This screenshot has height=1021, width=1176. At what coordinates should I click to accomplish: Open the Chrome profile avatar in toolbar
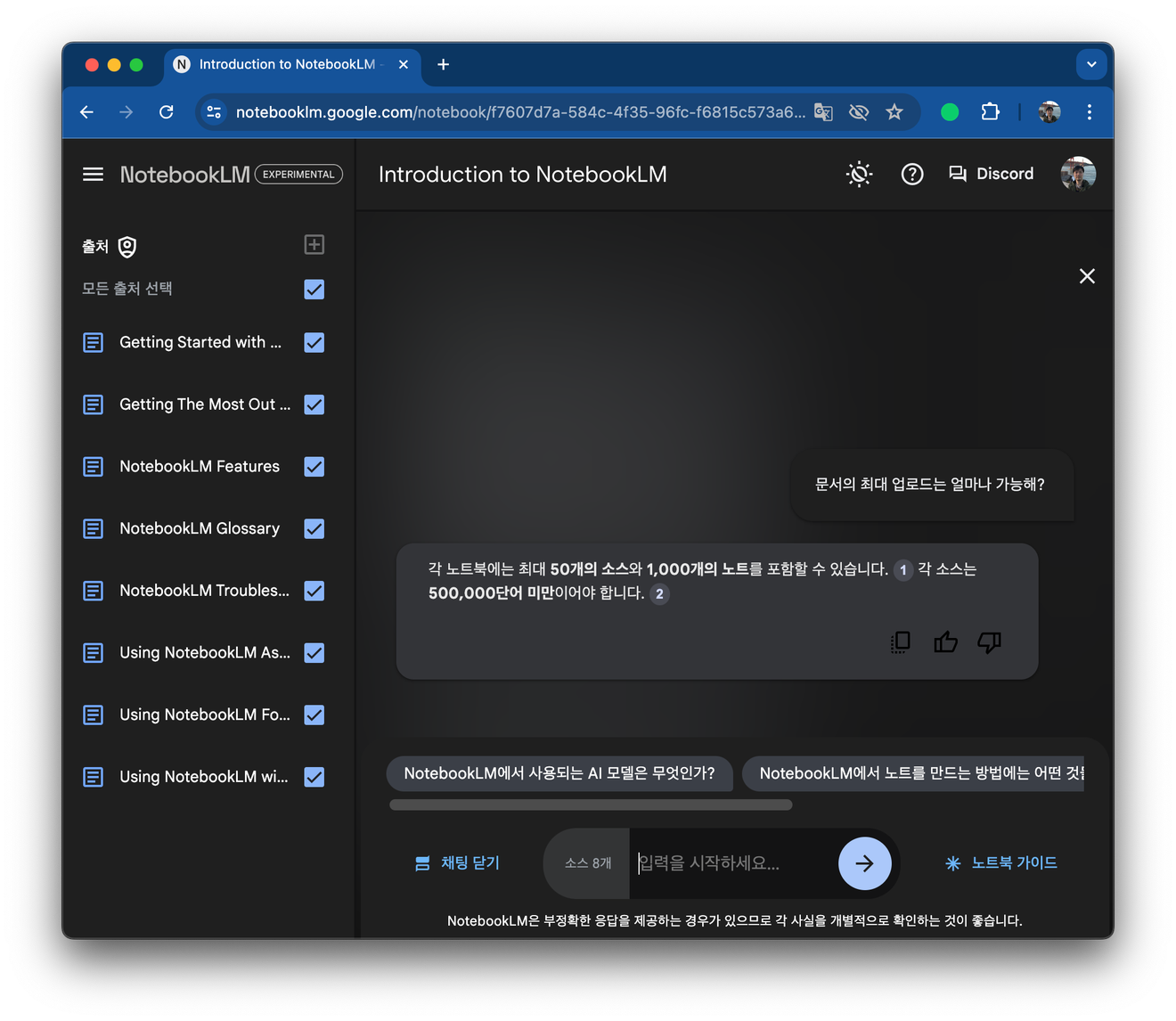tap(1049, 112)
